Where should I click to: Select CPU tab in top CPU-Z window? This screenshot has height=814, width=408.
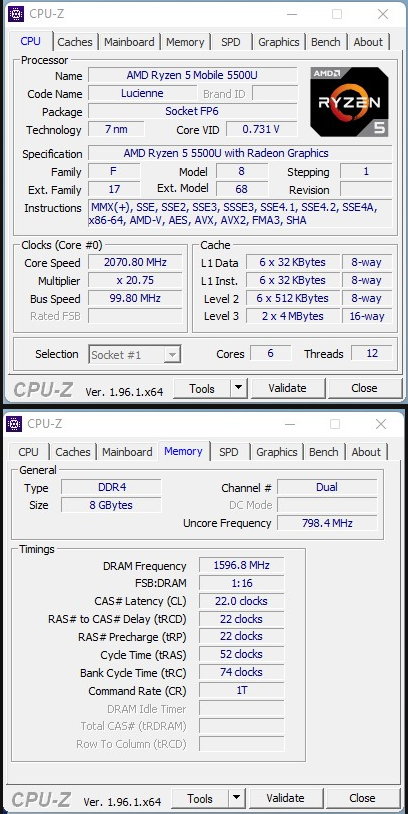tap(30, 41)
